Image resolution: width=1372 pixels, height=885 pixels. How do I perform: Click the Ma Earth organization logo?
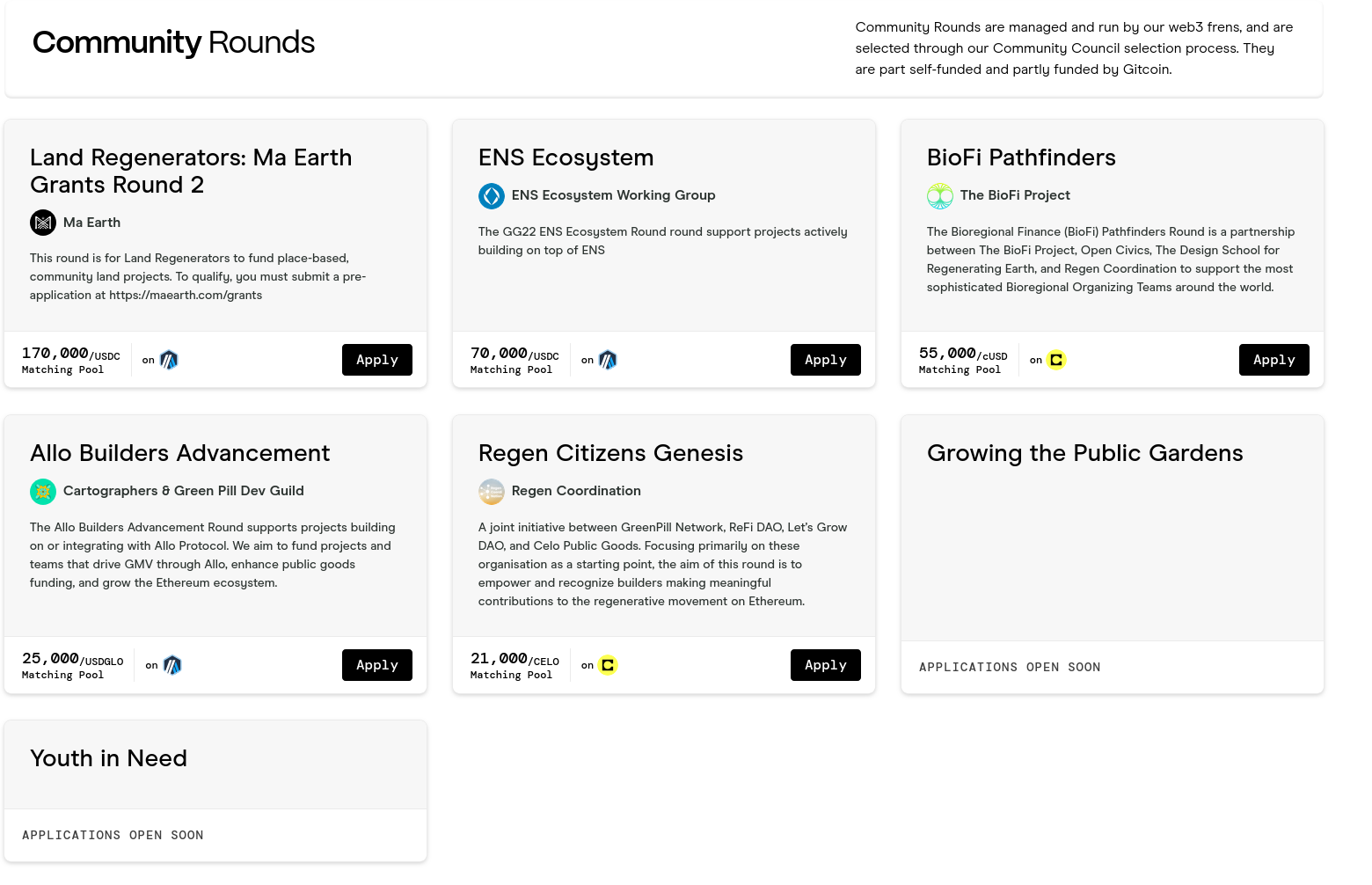pyautogui.click(x=43, y=223)
